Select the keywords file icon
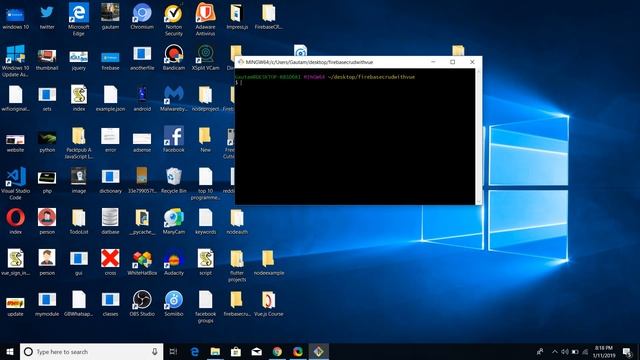The image size is (640, 360). pos(205,221)
